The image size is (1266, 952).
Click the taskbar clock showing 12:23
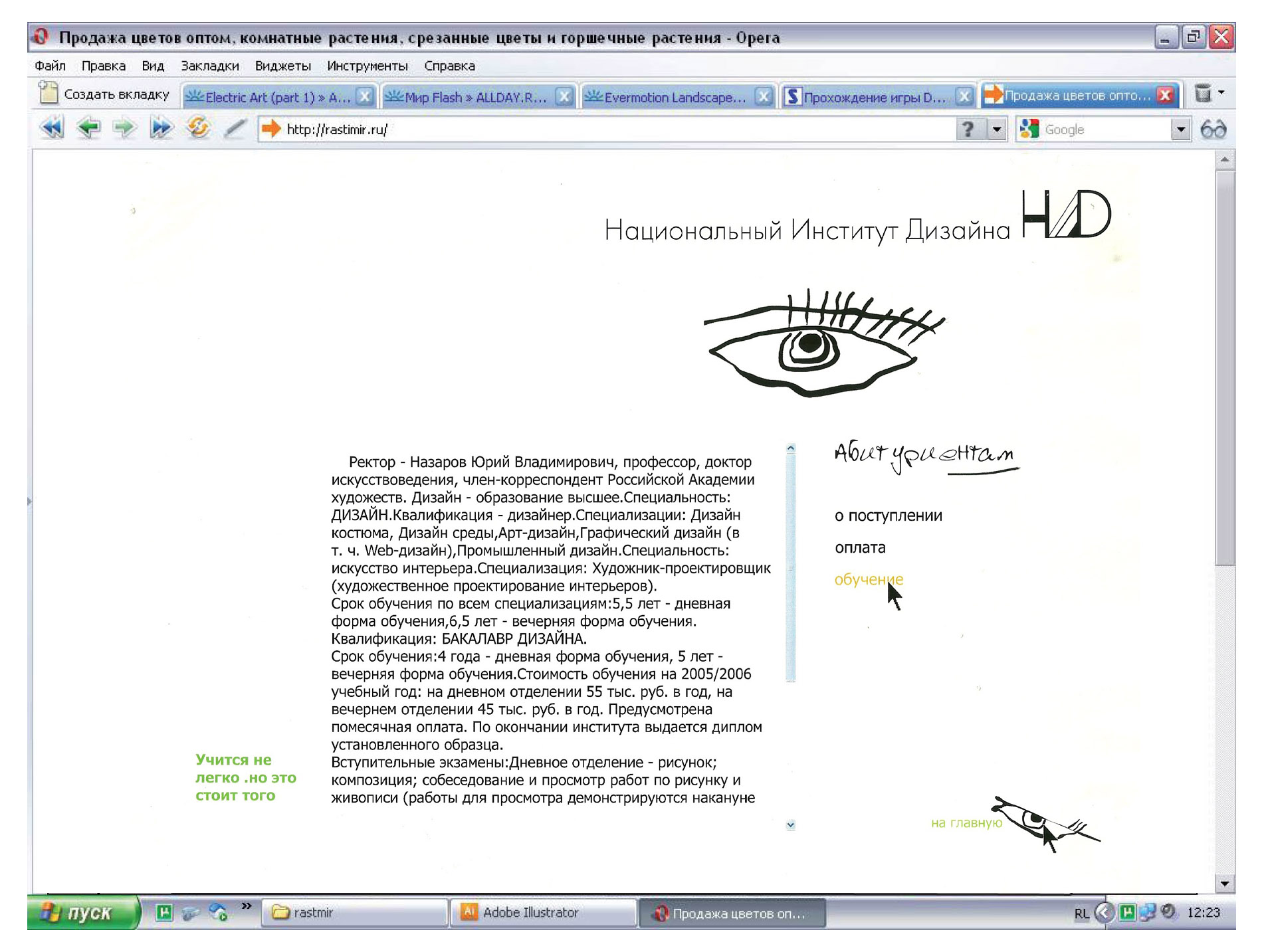point(1203,912)
